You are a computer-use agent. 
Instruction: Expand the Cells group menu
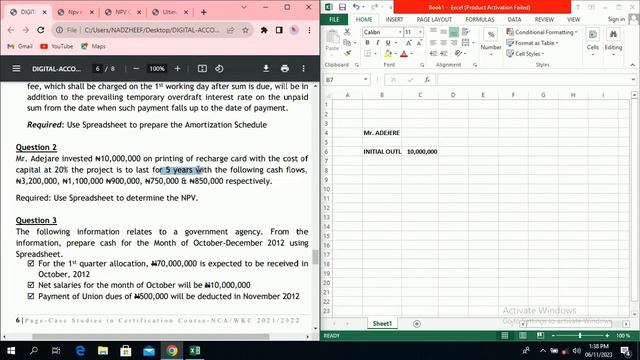point(593,41)
